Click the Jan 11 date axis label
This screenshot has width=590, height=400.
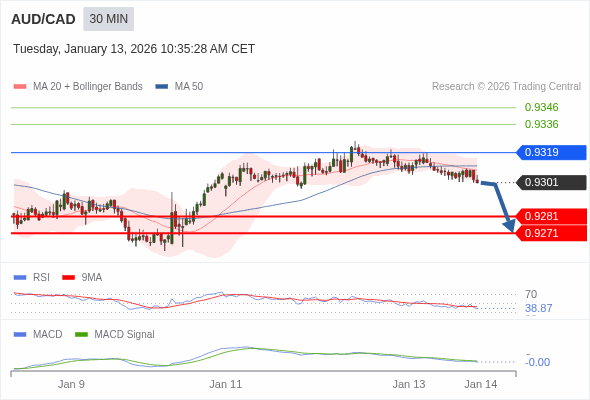tap(226, 384)
